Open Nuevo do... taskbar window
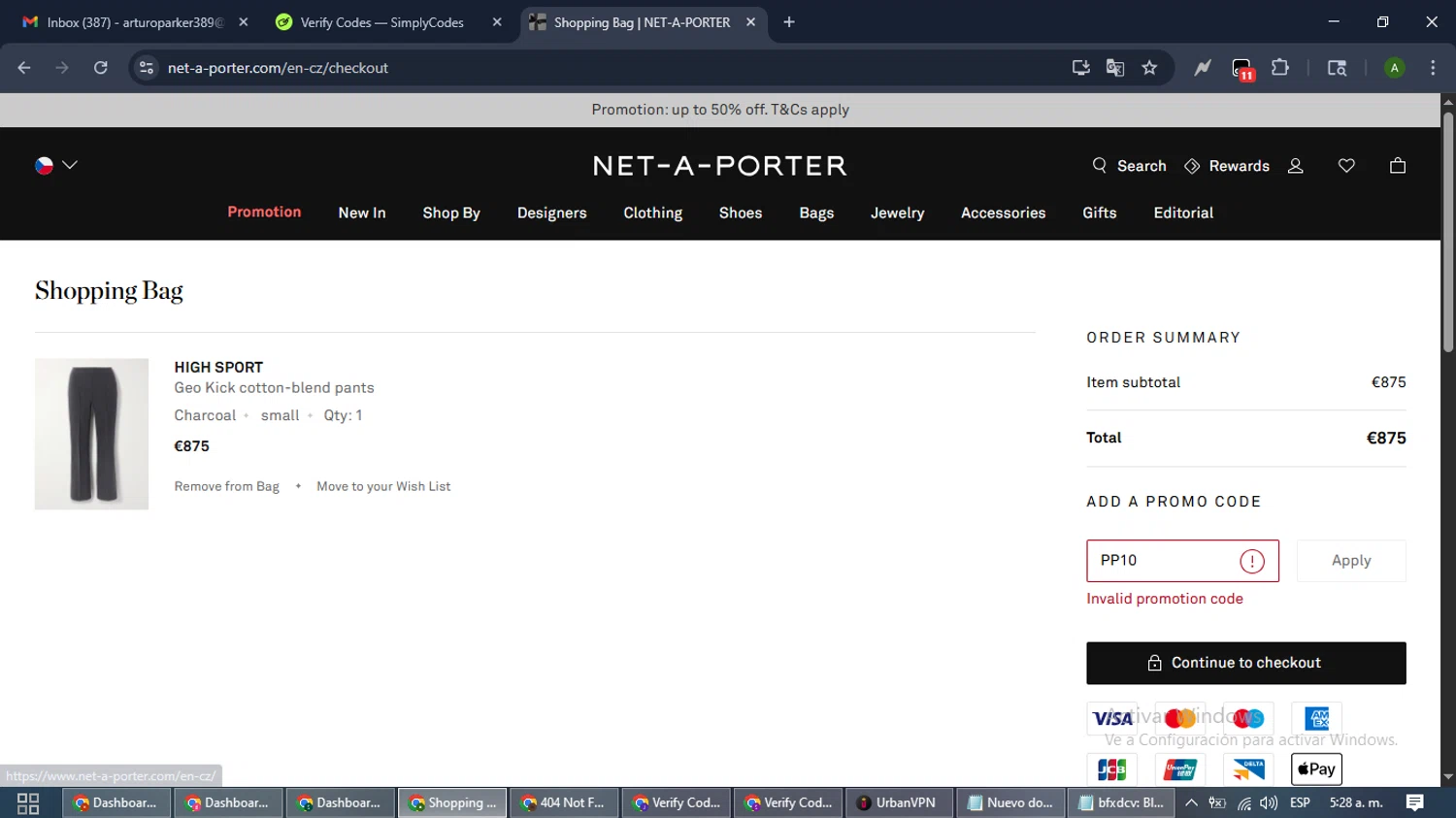 click(1011, 803)
